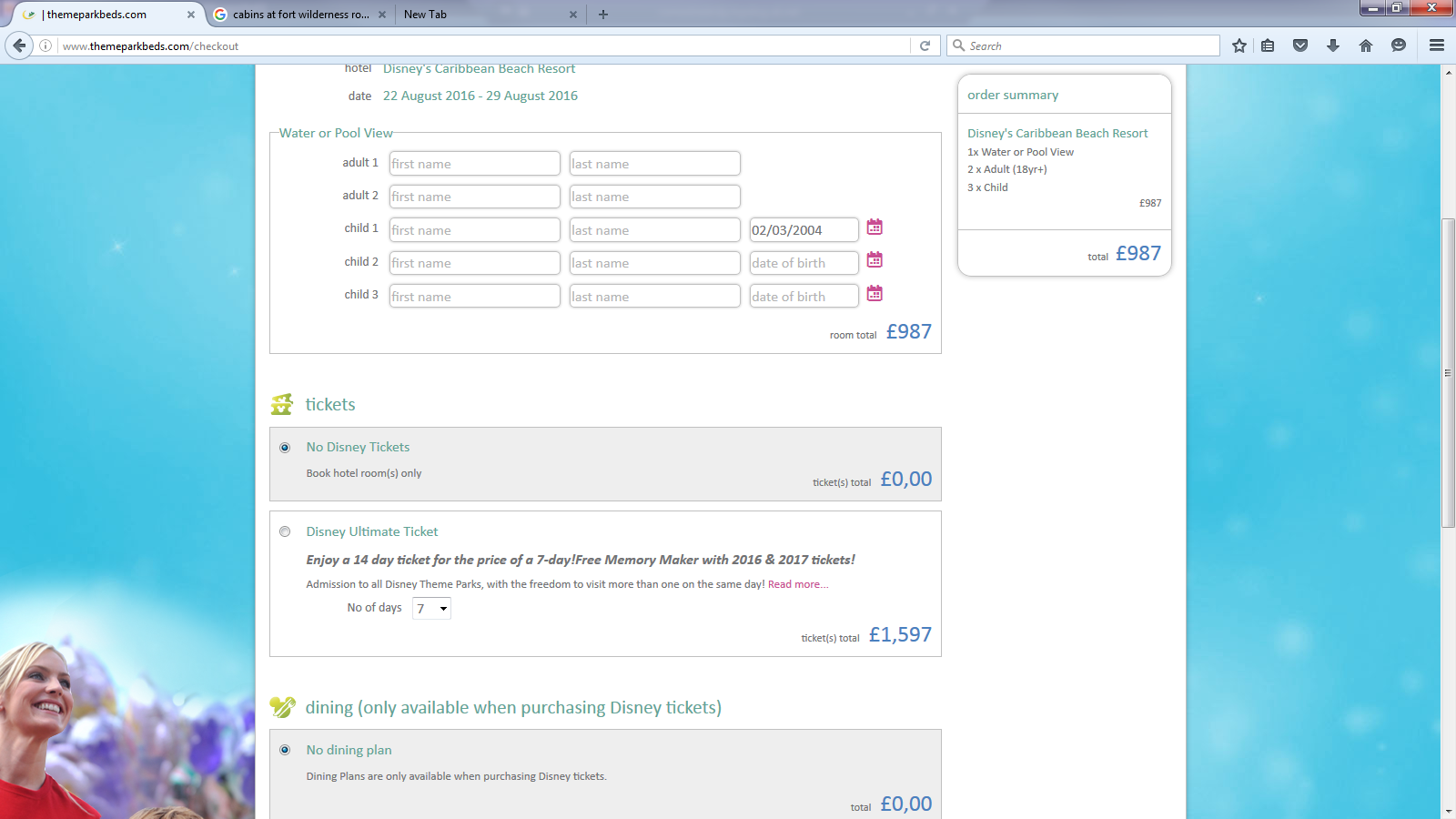Click the '22 August 2016 - 29 August 2016' date text
The image size is (1456, 819).
[480, 96]
